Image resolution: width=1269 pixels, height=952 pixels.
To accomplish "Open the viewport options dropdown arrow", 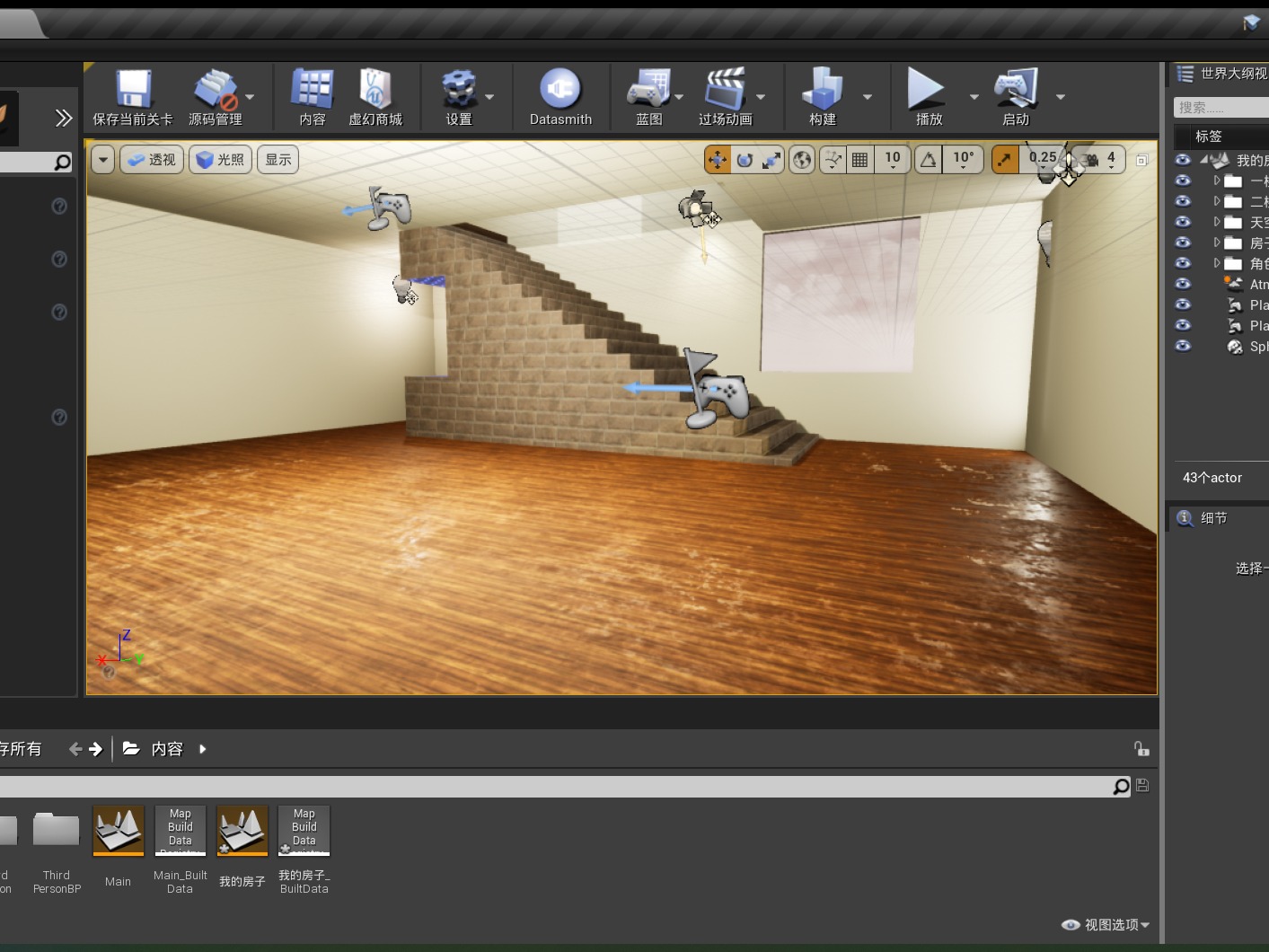I will (x=101, y=159).
